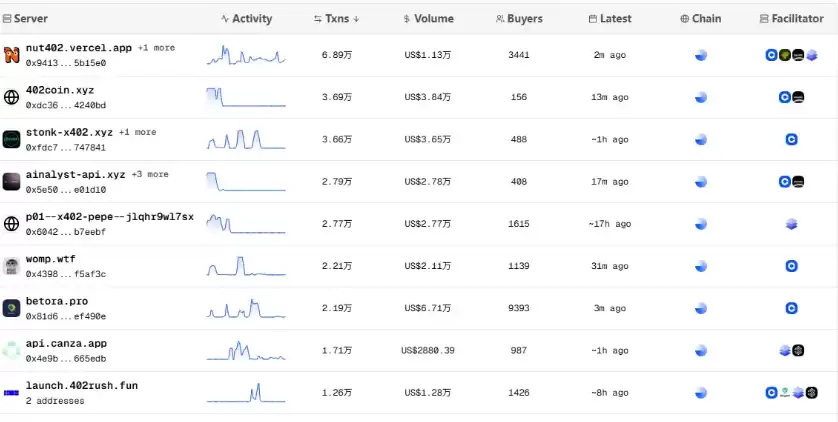Click the womp.wtf avatar icon

click(11, 266)
